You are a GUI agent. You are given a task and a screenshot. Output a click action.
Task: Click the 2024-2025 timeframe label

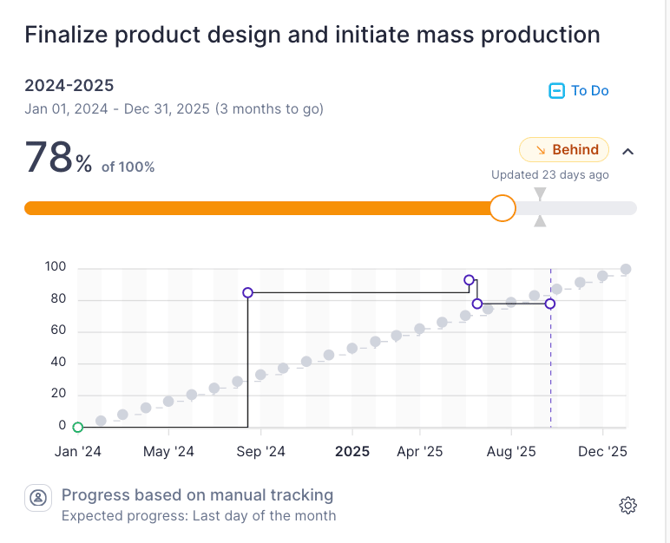pyautogui.click(x=69, y=85)
